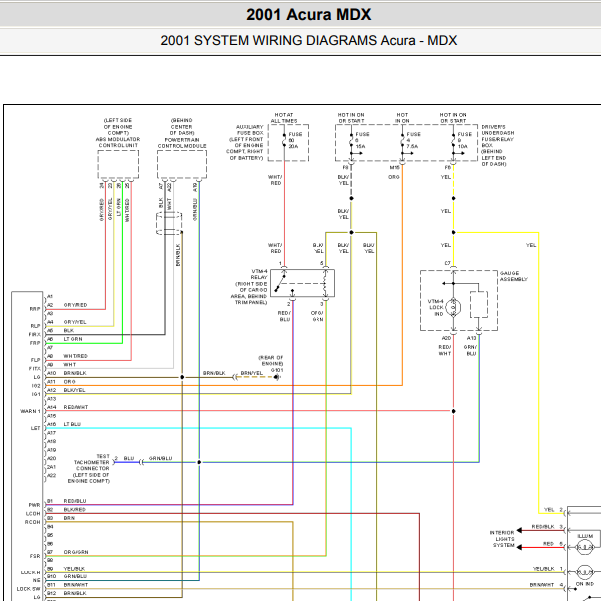Image resolution: width=601 pixels, height=601 pixels.
Task: Select the Fuse 6 15A symbol
Action: (351, 141)
